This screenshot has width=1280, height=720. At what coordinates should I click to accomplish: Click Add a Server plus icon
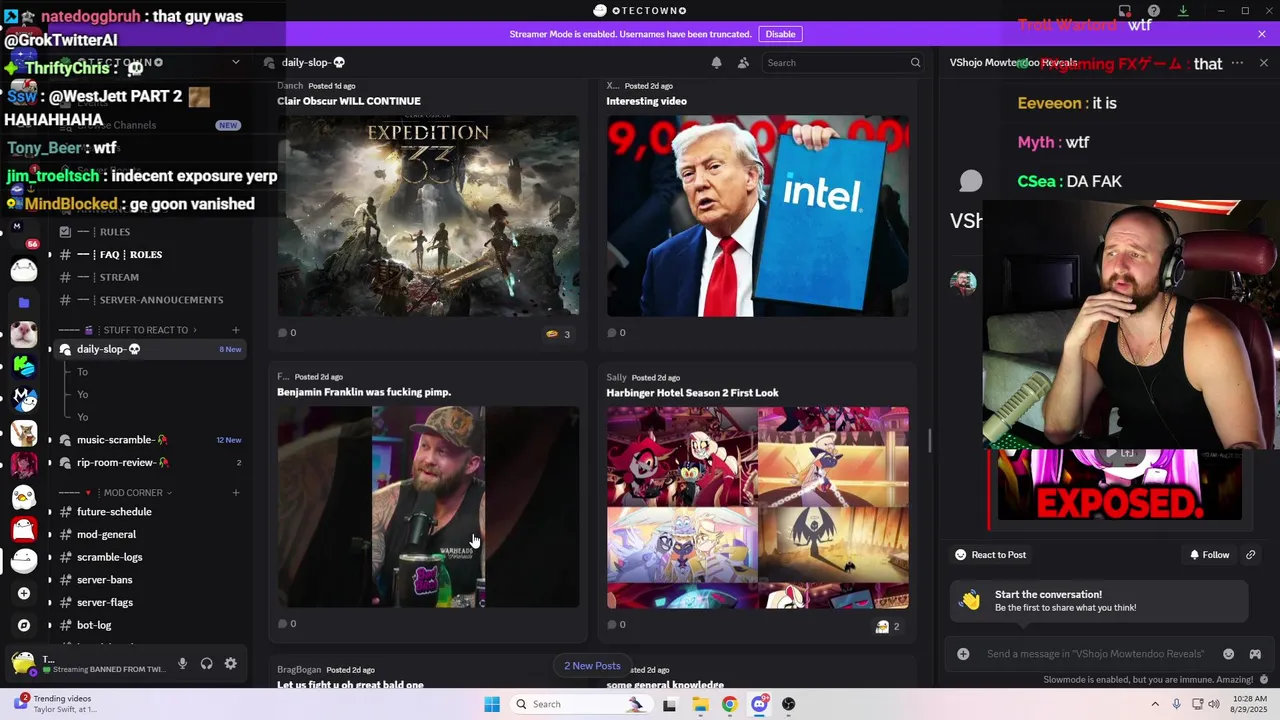click(24, 593)
